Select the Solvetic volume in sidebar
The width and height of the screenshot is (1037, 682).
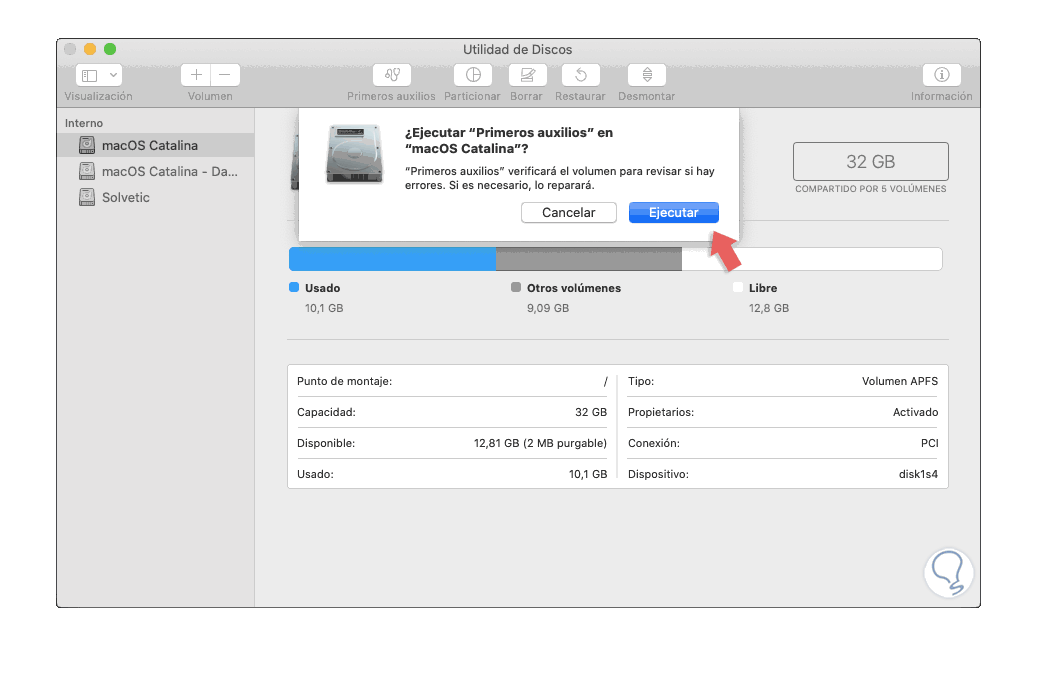pos(156,197)
